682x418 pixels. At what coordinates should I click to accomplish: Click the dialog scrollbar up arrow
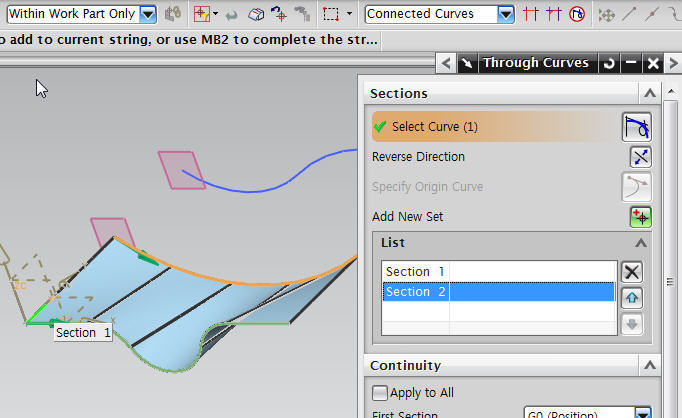coord(671,92)
